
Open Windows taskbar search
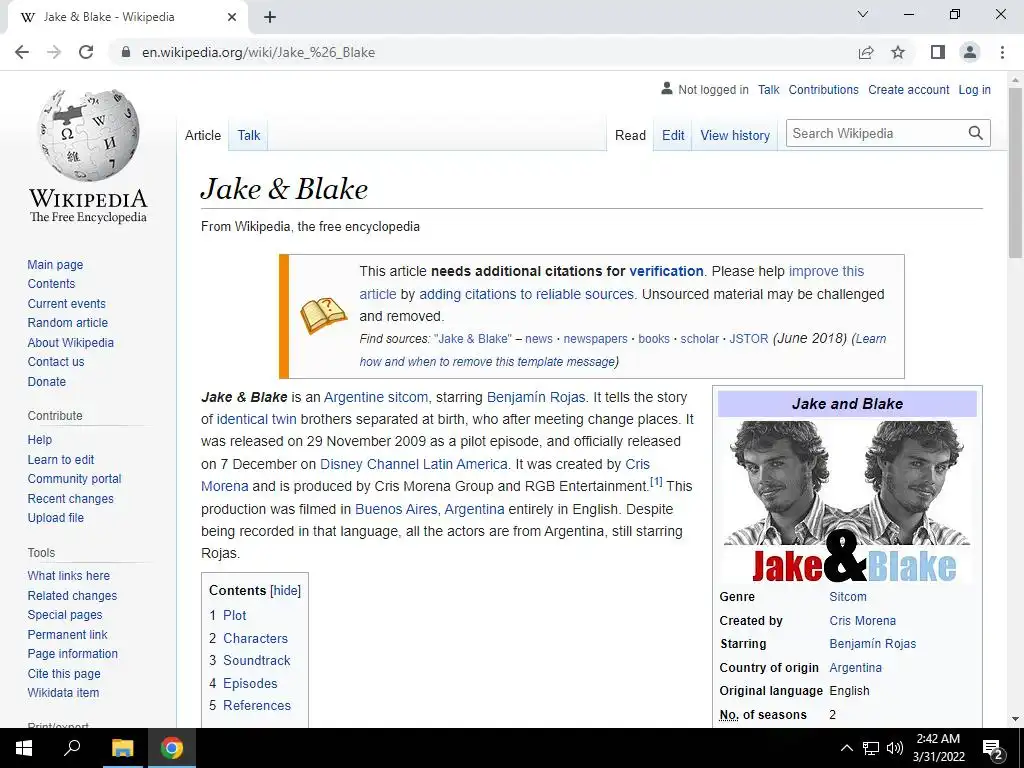[x=72, y=748]
